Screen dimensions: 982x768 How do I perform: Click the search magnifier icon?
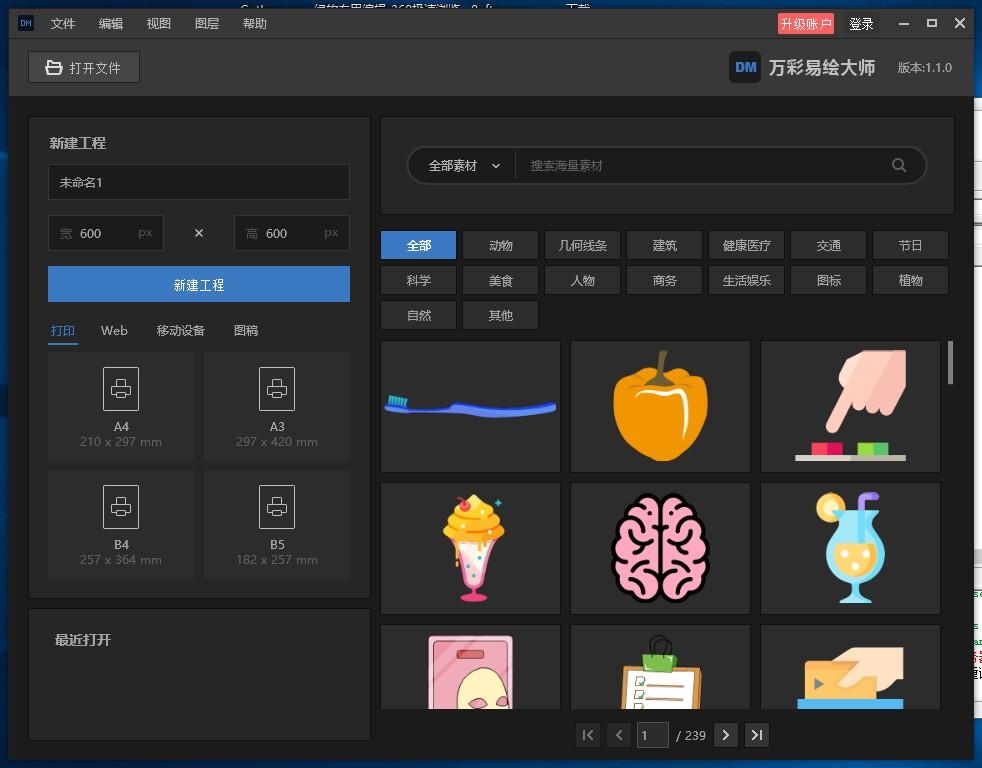[899, 165]
